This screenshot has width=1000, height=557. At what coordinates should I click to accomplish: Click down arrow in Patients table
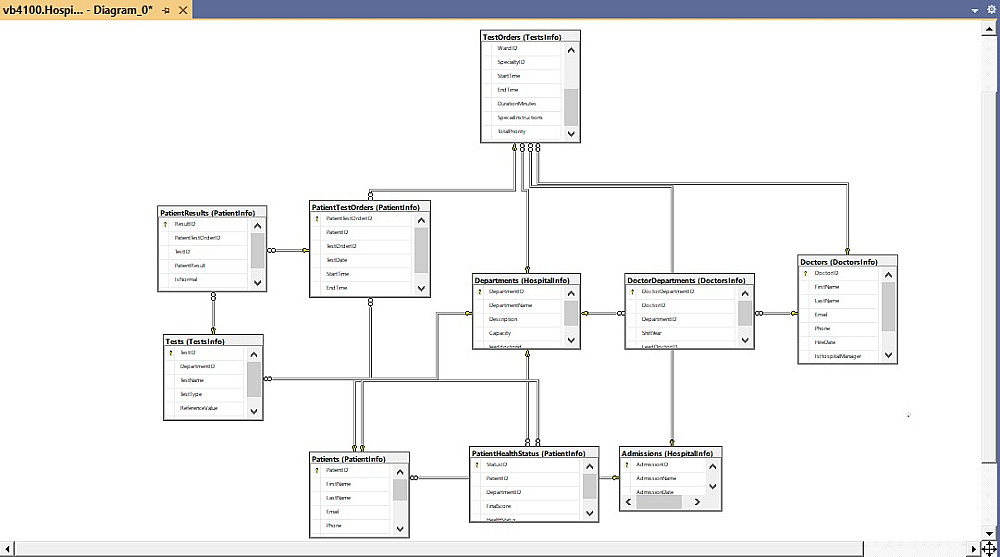(x=400, y=528)
